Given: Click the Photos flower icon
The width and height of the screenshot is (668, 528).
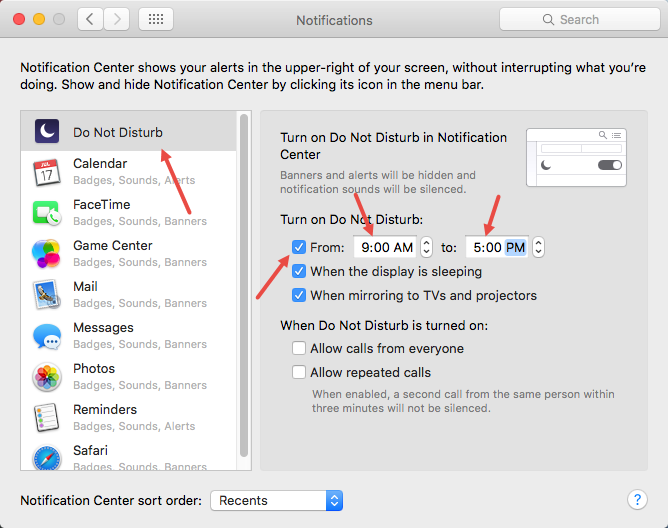Looking at the screenshot, I should [47, 377].
